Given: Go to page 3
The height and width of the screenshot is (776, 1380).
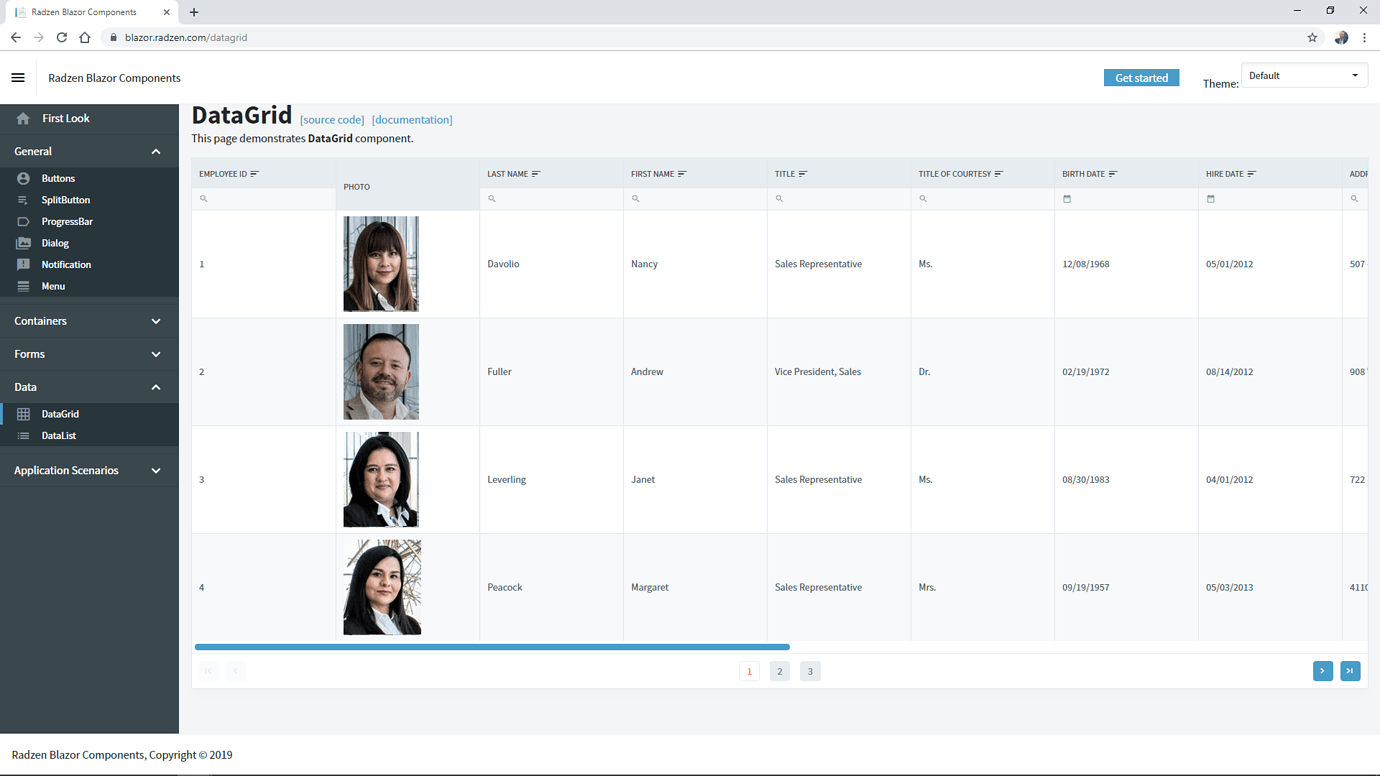Looking at the screenshot, I should pyautogui.click(x=810, y=671).
